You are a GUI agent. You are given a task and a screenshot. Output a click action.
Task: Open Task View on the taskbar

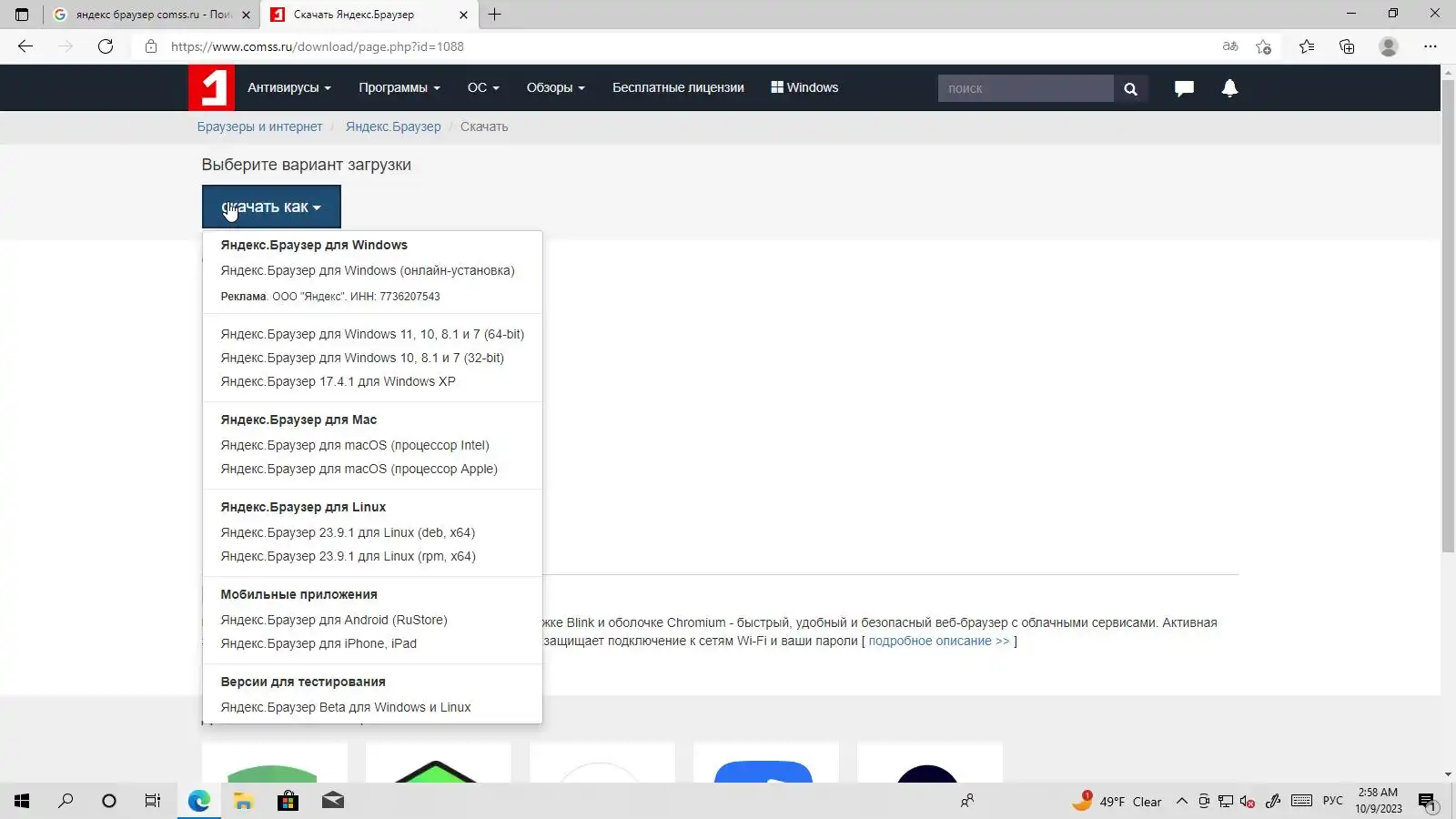153,801
